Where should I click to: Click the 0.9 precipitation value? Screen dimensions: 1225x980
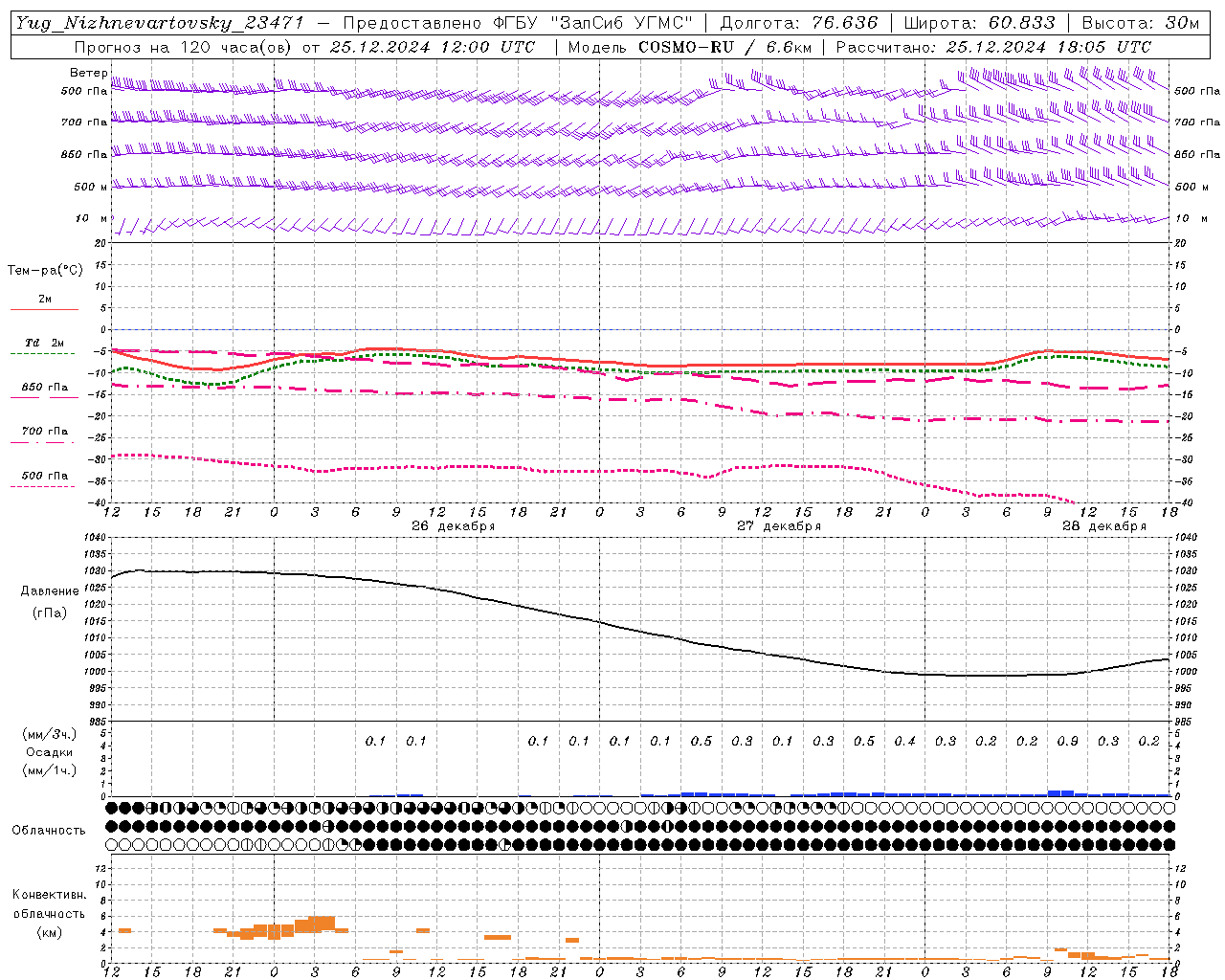click(1067, 742)
